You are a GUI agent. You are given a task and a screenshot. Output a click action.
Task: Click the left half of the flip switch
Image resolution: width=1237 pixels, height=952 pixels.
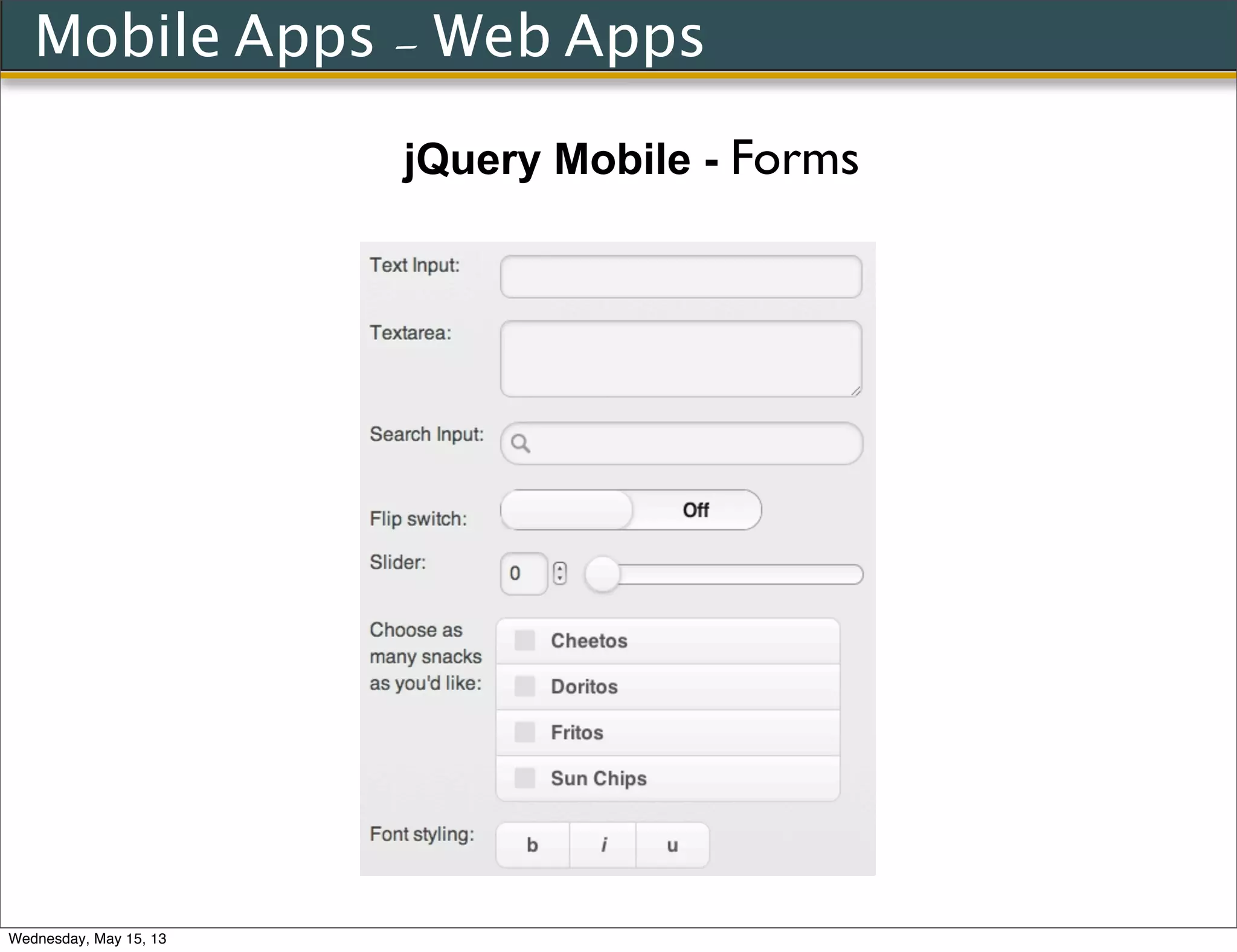(x=567, y=510)
